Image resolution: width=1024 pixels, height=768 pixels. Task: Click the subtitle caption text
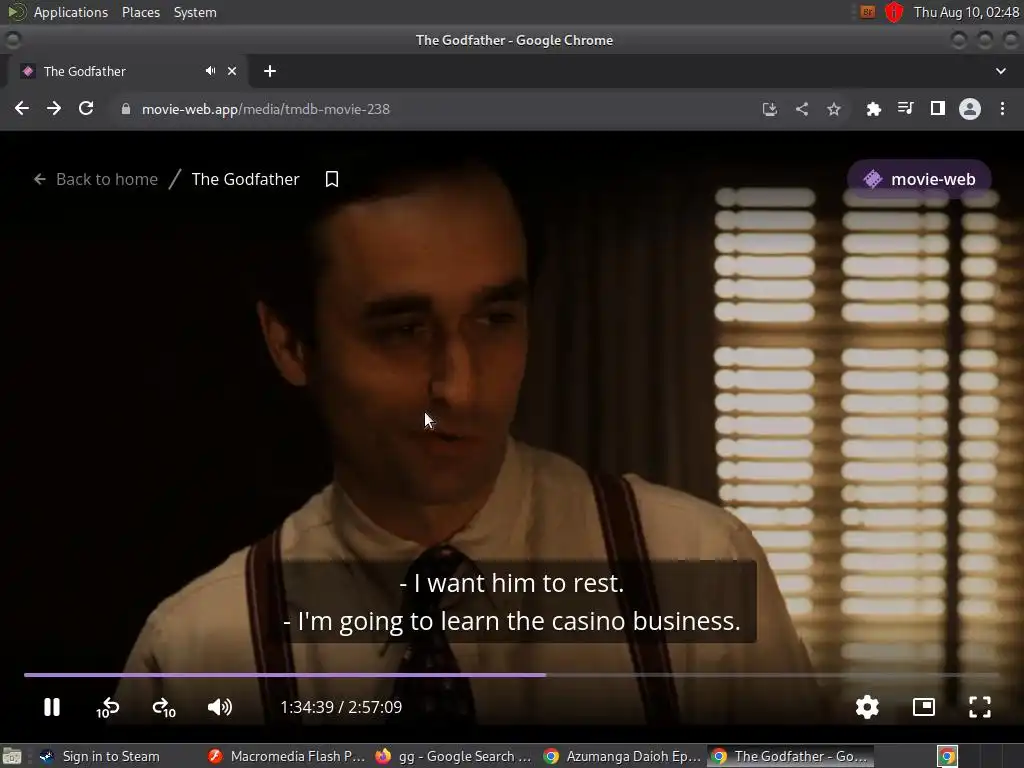coord(512,601)
